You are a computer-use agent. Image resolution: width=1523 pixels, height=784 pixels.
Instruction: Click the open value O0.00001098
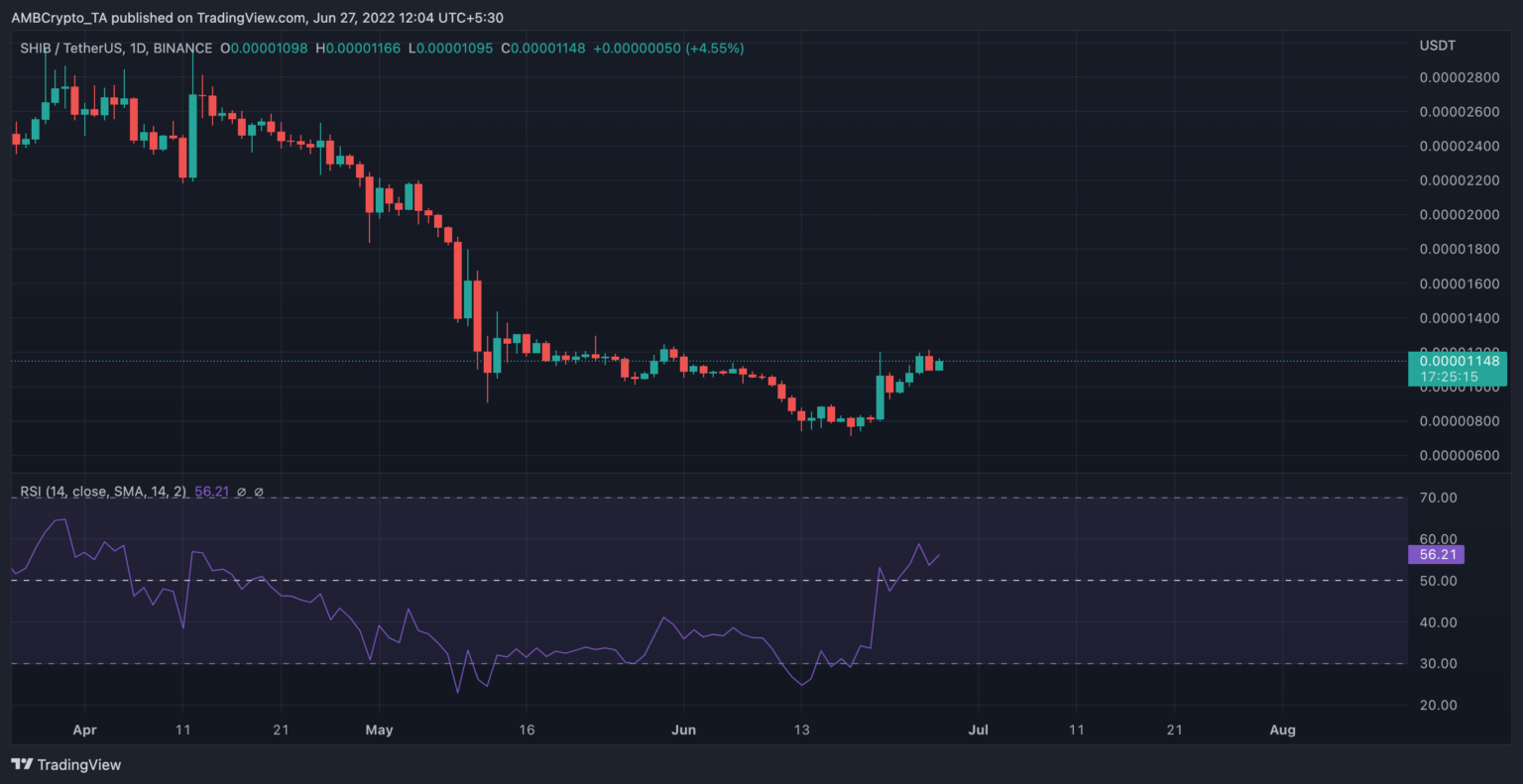265,48
